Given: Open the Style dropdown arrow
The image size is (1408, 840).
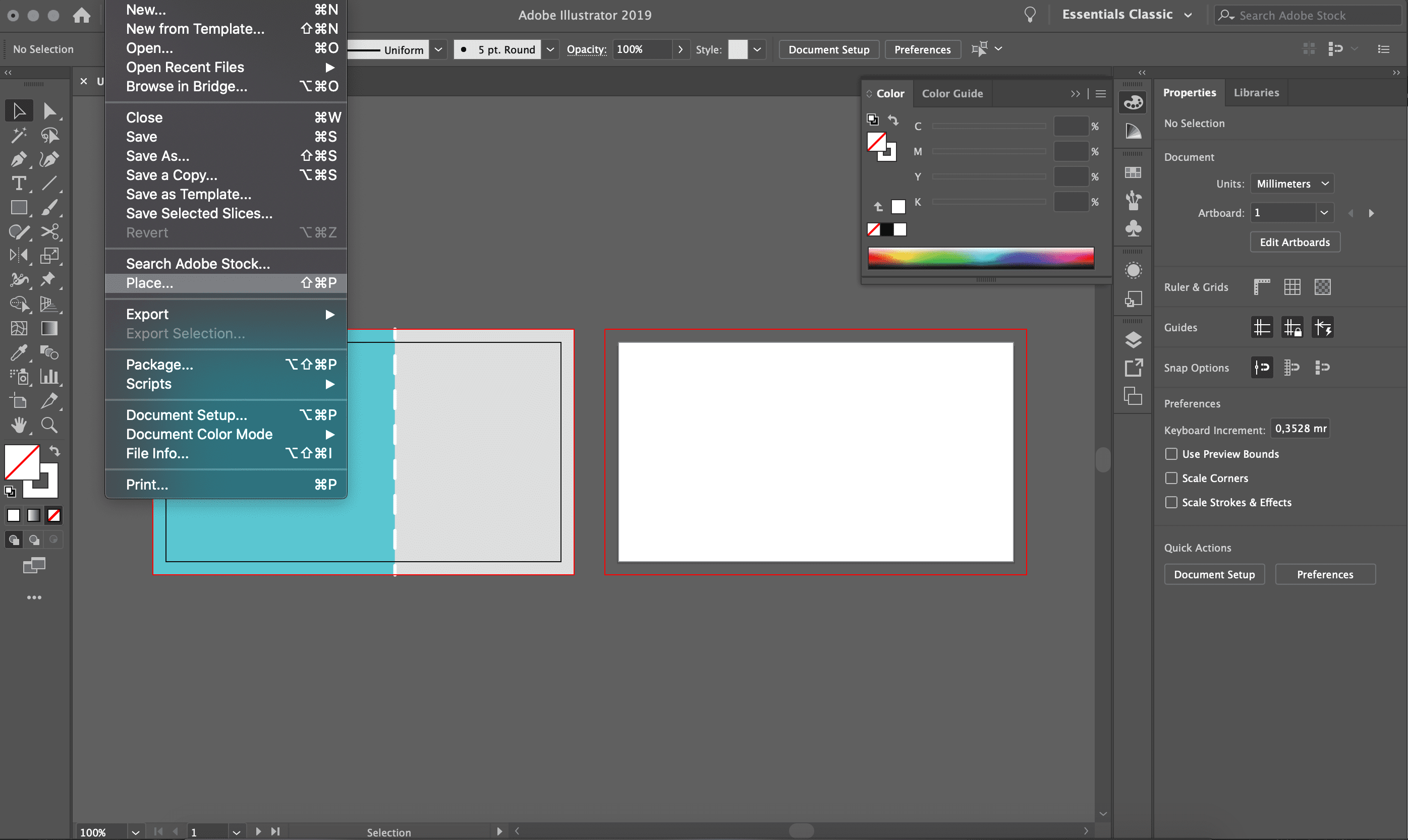Looking at the screenshot, I should [757, 49].
